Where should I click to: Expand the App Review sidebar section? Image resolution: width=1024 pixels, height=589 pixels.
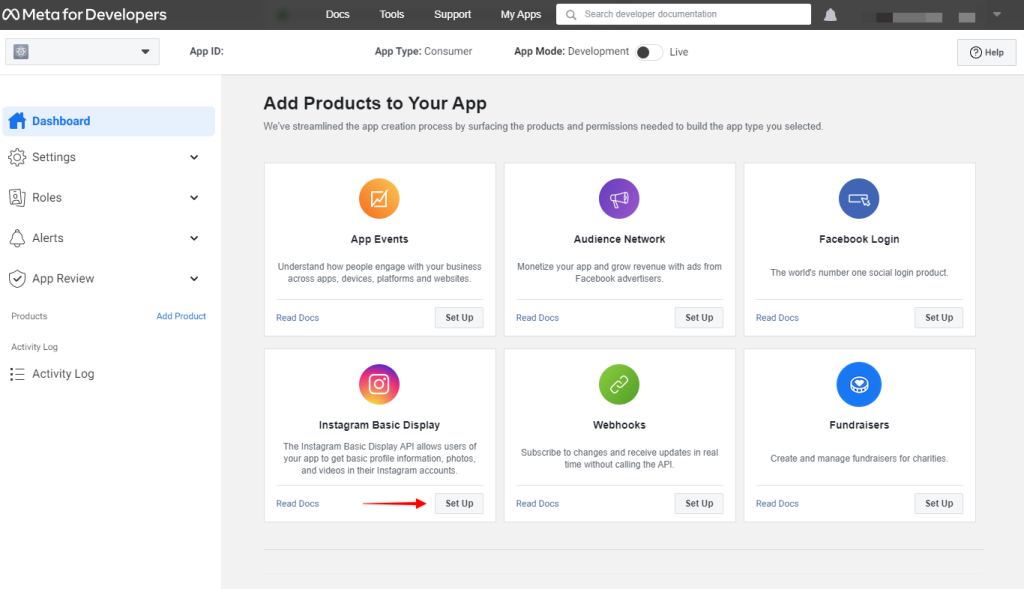[194, 279]
